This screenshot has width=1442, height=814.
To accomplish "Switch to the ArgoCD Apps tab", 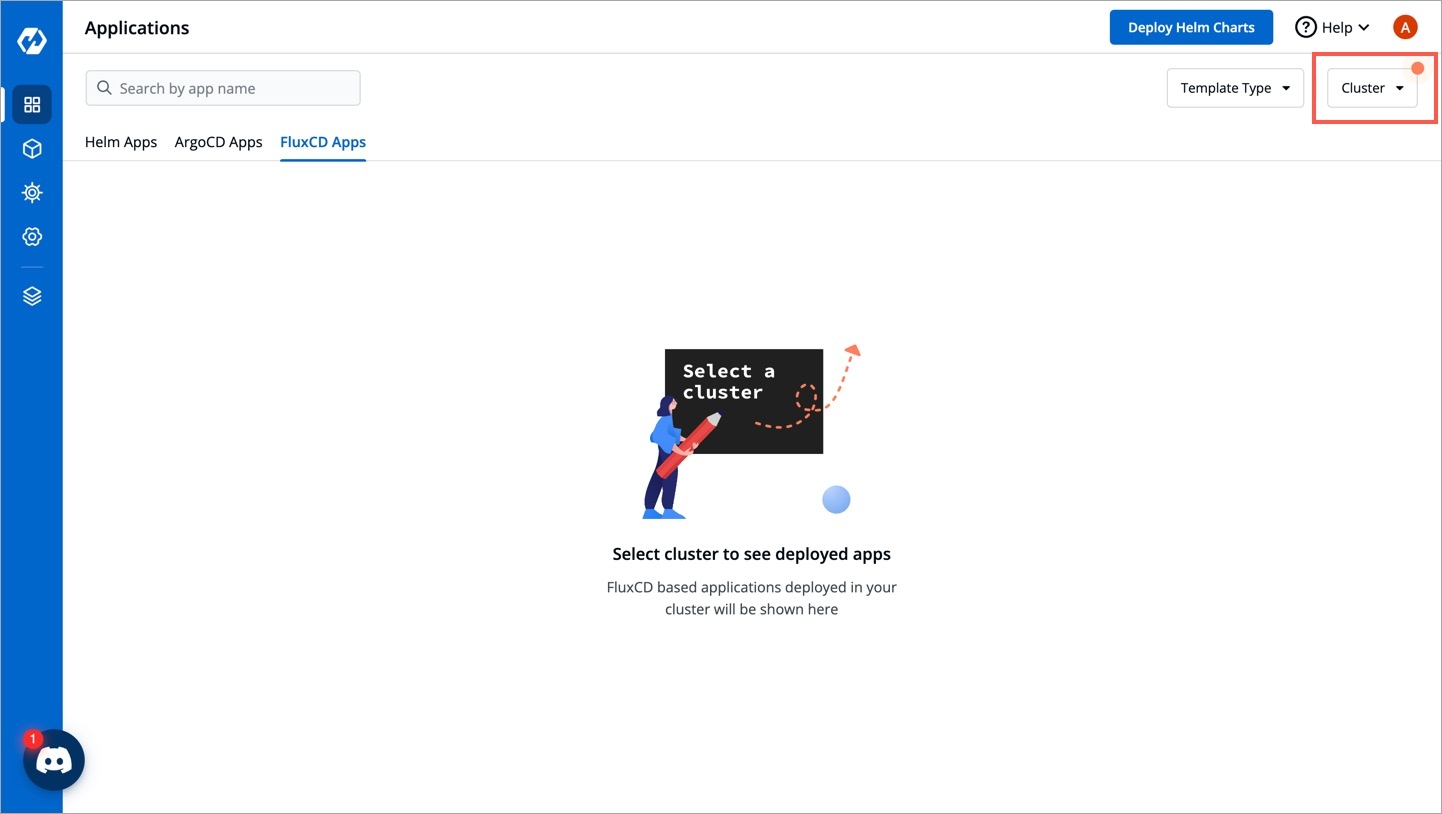I will 218,142.
